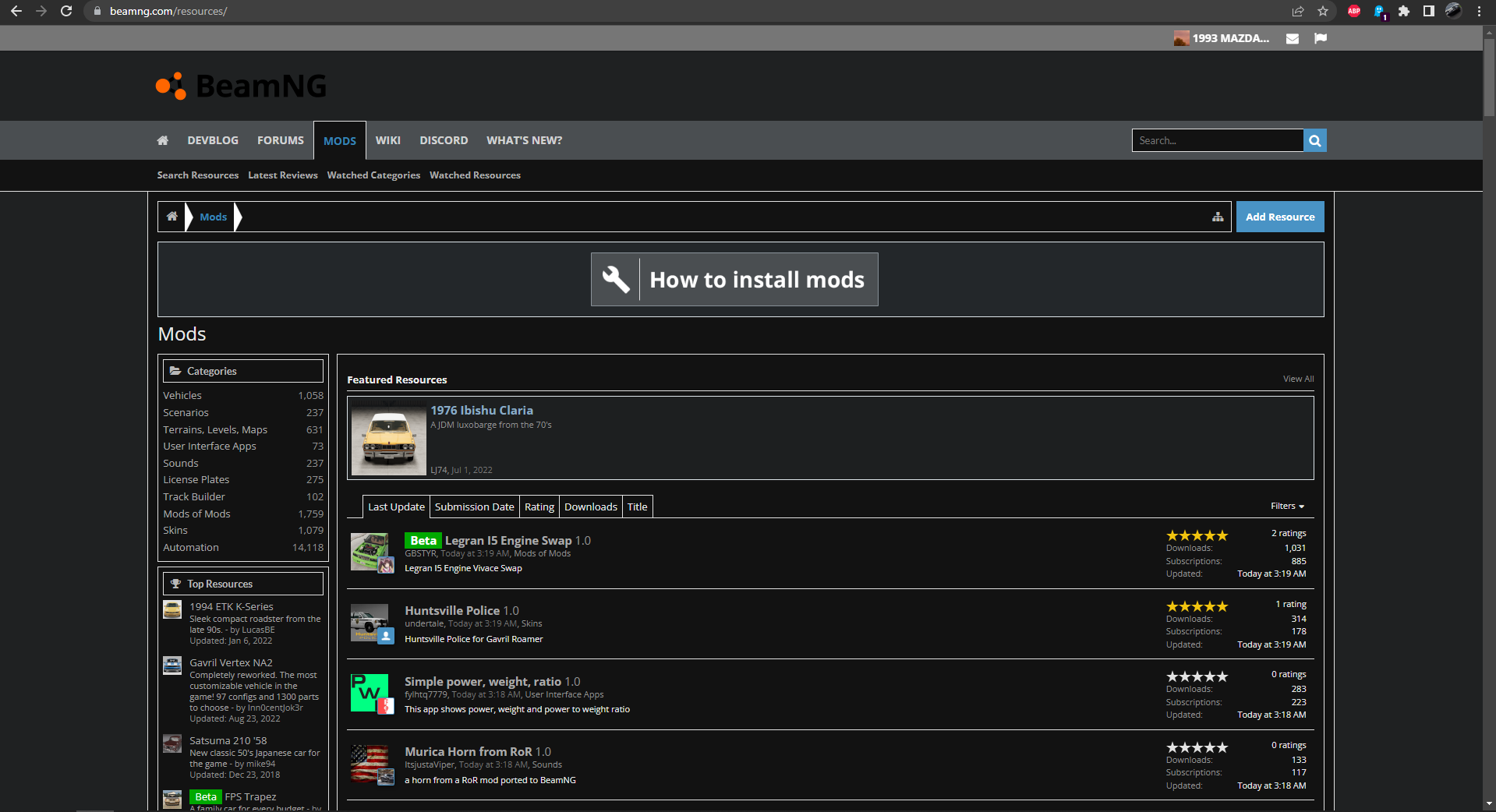Open the Terrains, Levels, Maps category
The height and width of the screenshot is (812, 1496).
pyautogui.click(x=215, y=430)
